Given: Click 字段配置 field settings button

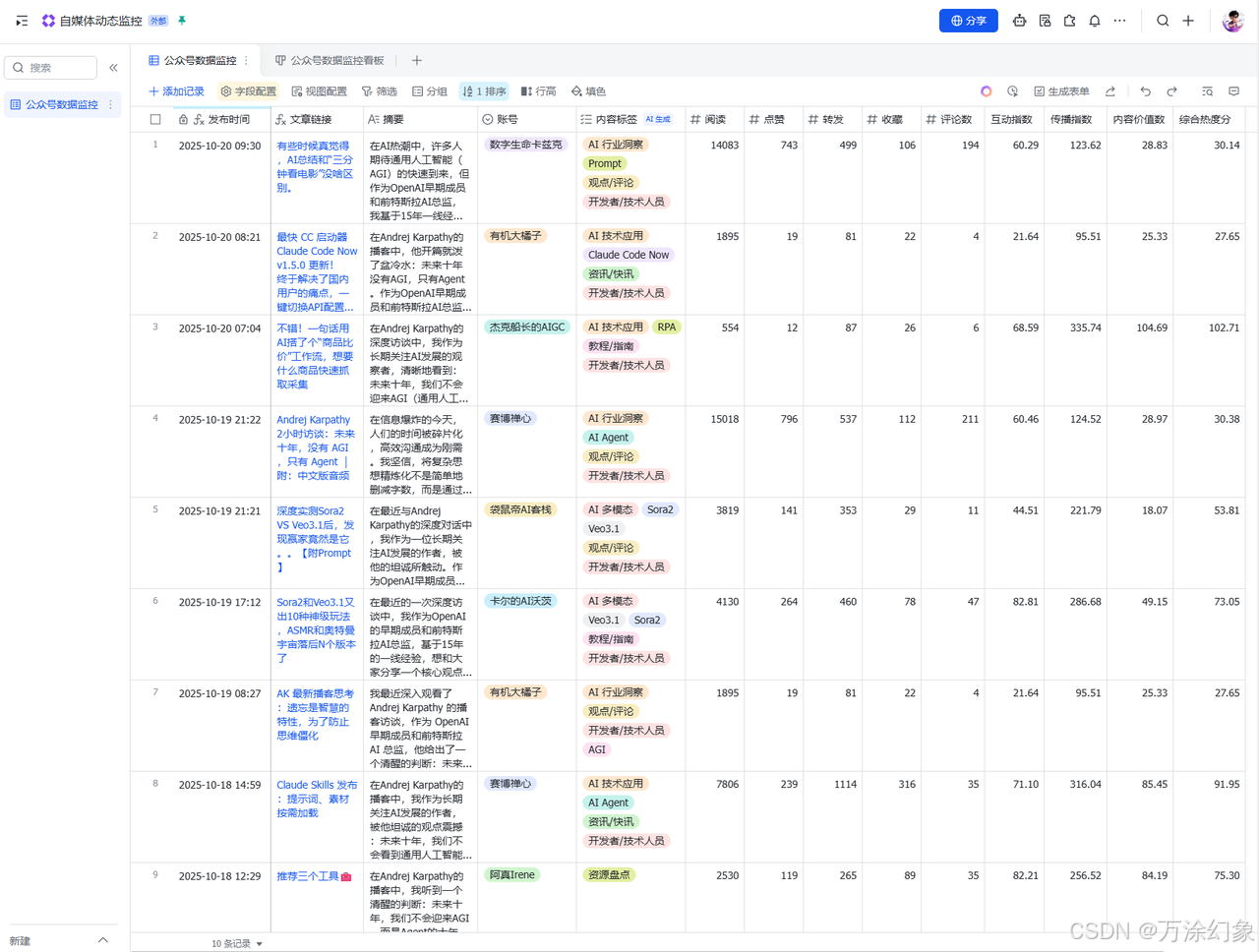Looking at the screenshot, I should click(248, 91).
